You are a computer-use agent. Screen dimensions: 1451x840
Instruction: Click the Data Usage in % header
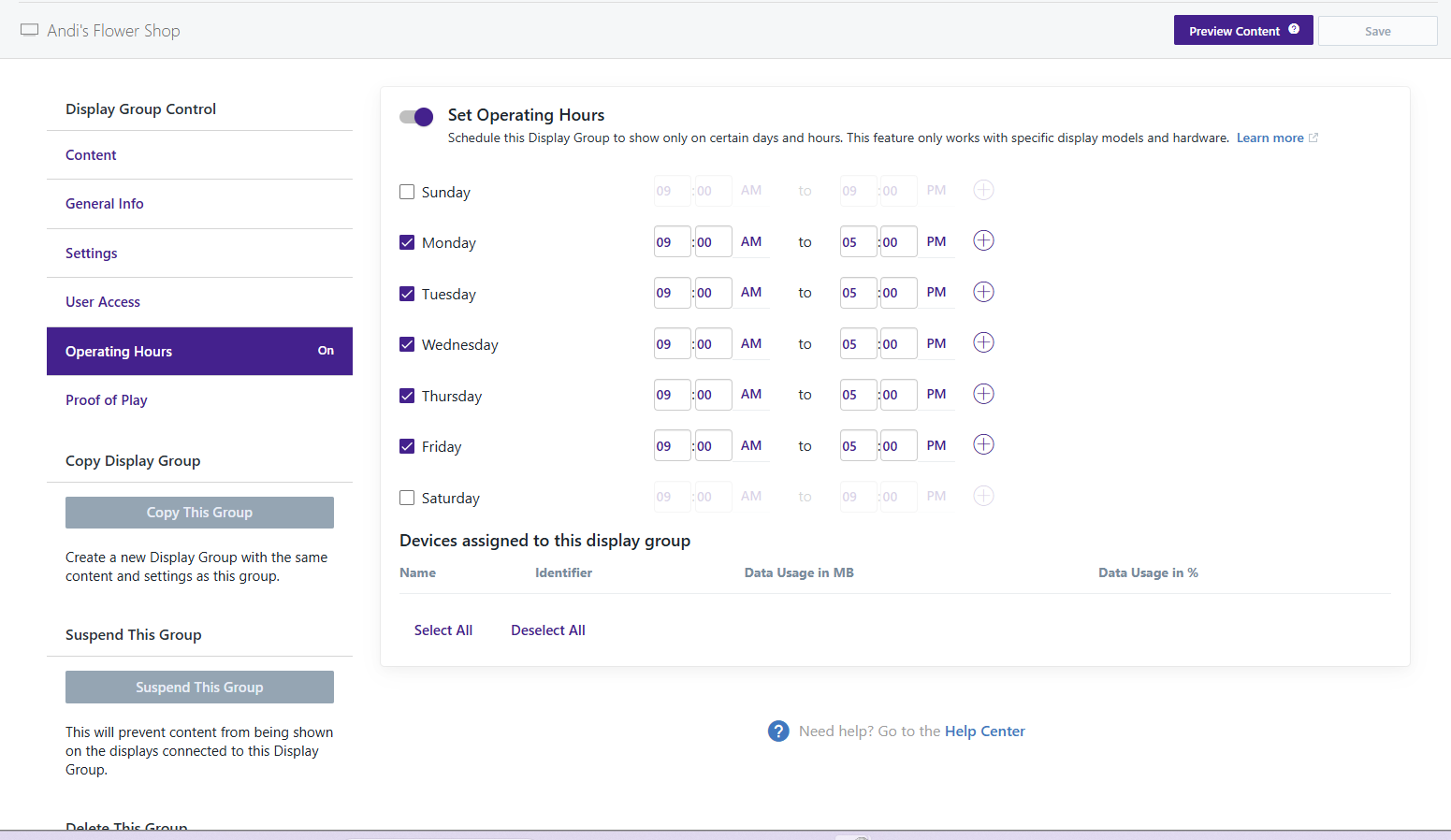(1148, 572)
